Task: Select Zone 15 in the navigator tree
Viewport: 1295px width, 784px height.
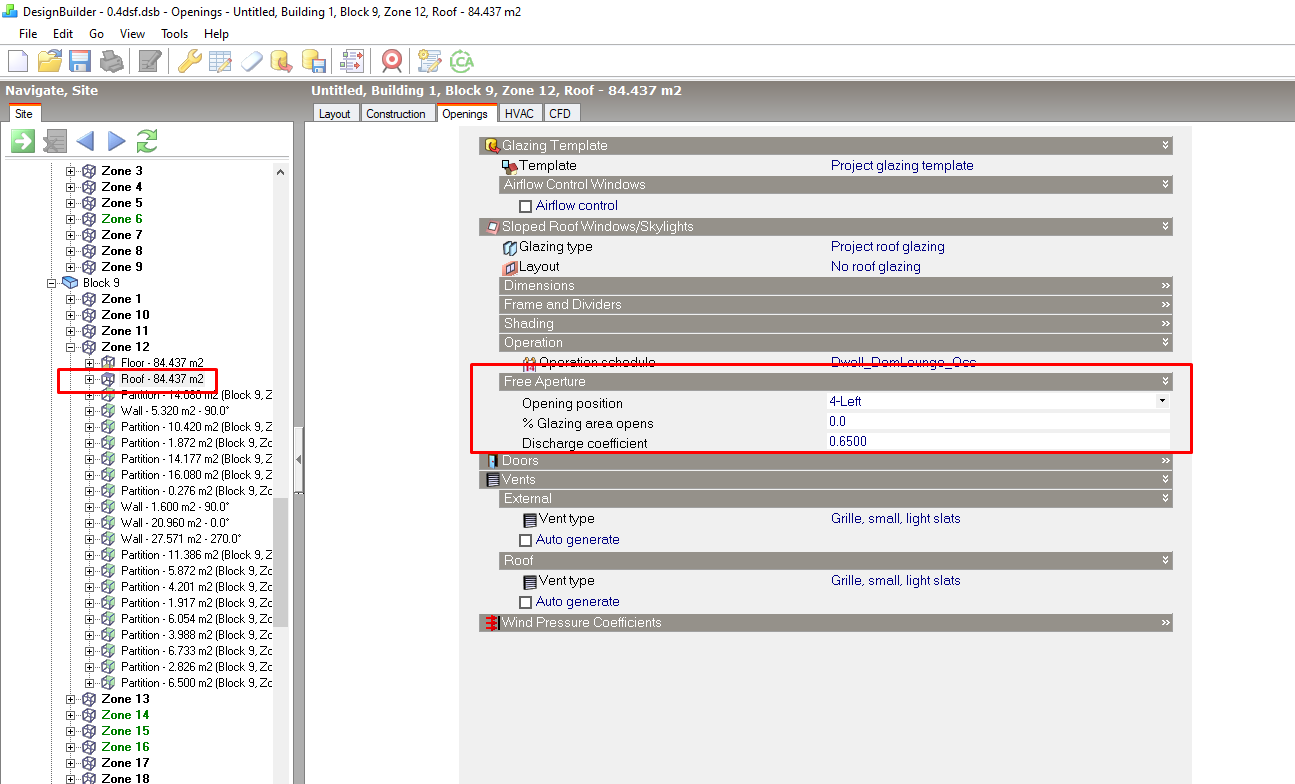Action: pos(125,731)
